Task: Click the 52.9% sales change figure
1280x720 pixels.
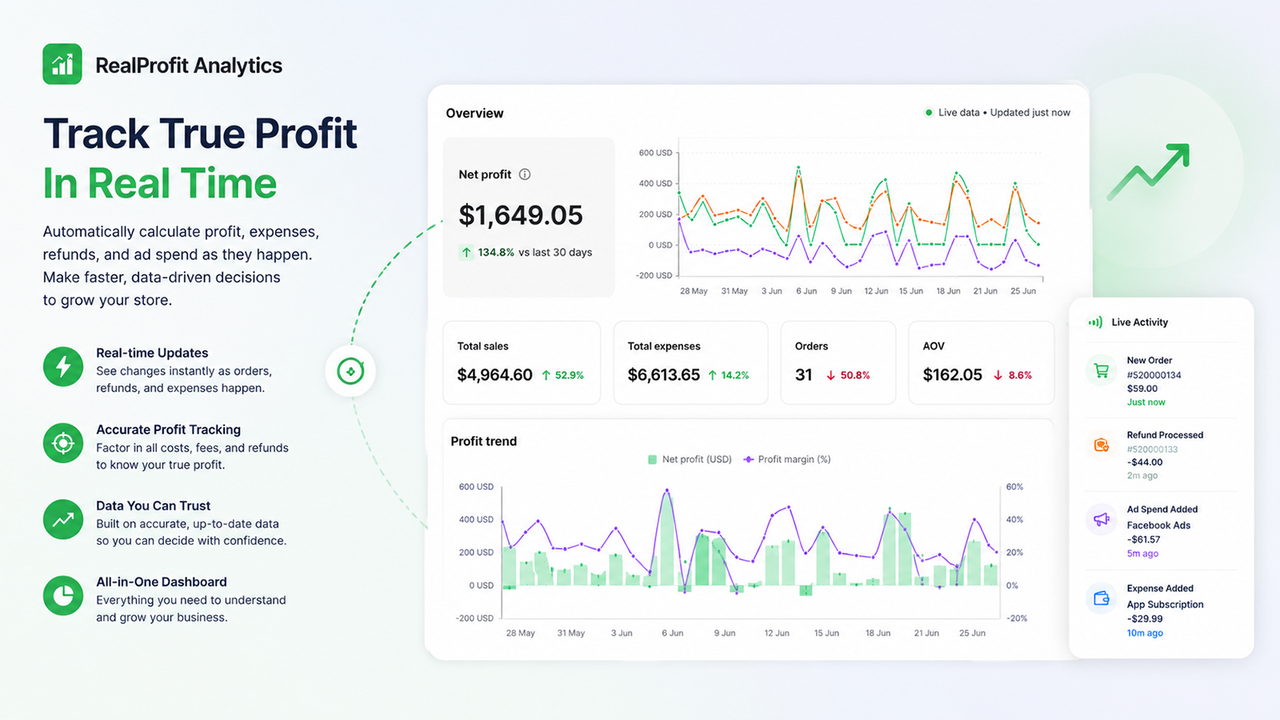Action: 570,375
